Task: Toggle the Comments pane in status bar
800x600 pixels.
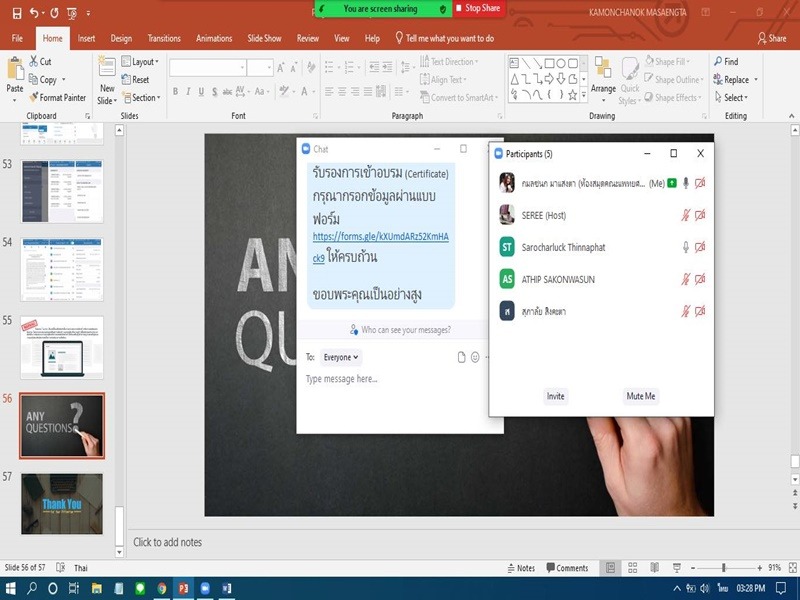Action: pos(566,568)
